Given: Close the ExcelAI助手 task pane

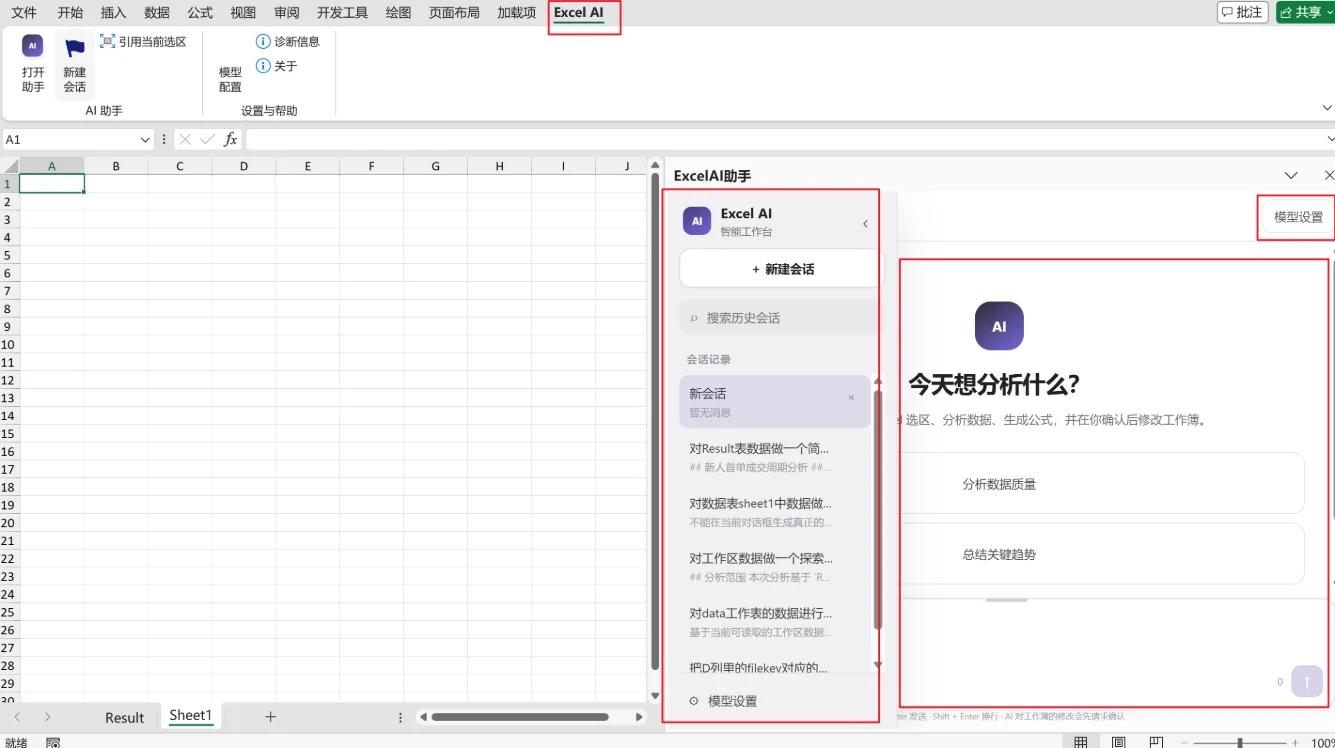Looking at the screenshot, I should (x=1329, y=175).
